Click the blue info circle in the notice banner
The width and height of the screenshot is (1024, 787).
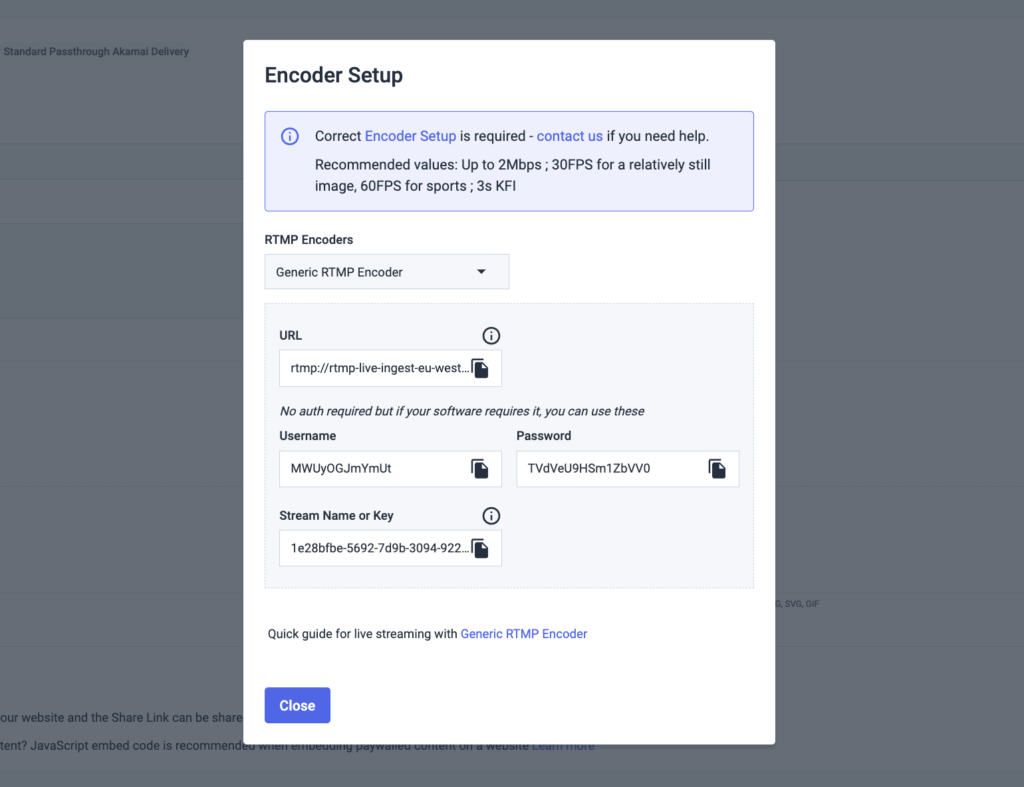click(x=290, y=136)
